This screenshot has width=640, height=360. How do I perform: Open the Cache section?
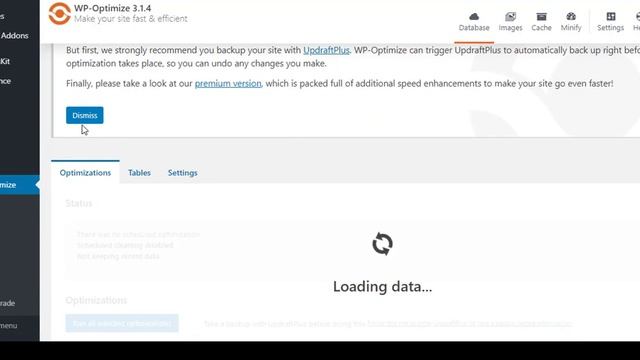tap(541, 22)
